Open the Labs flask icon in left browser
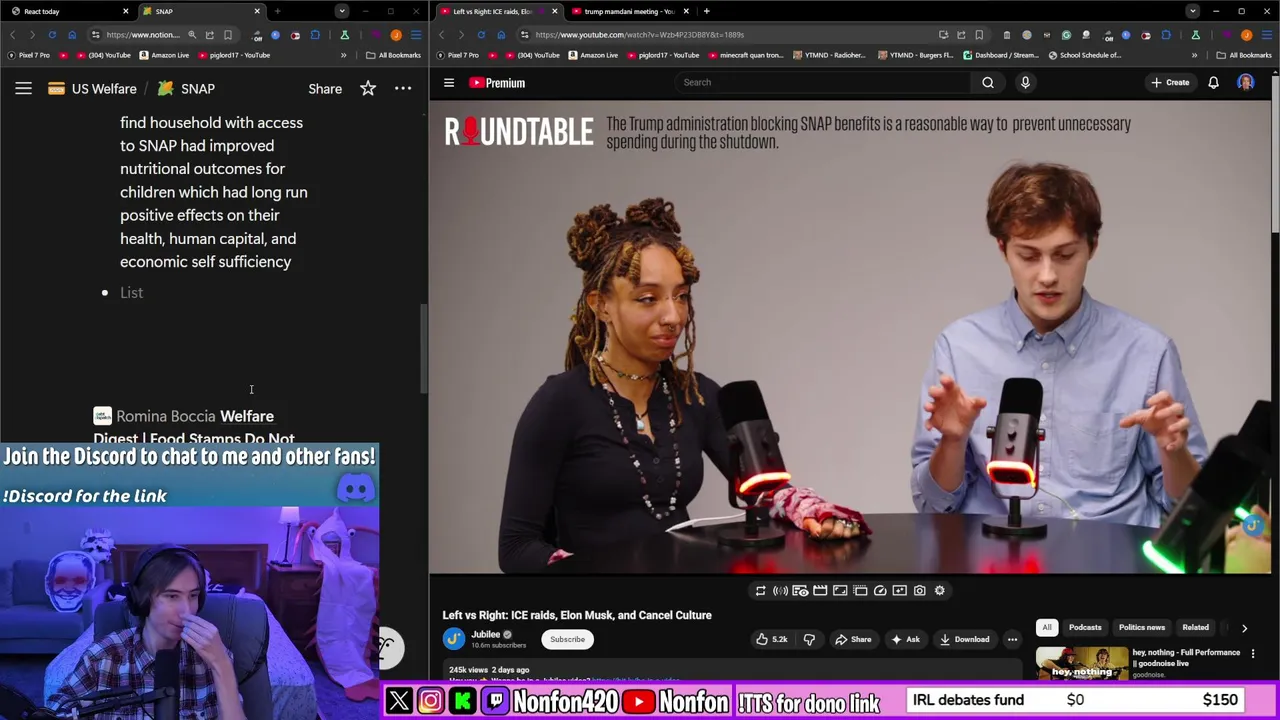Viewport: 1280px width, 720px height. (344, 35)
